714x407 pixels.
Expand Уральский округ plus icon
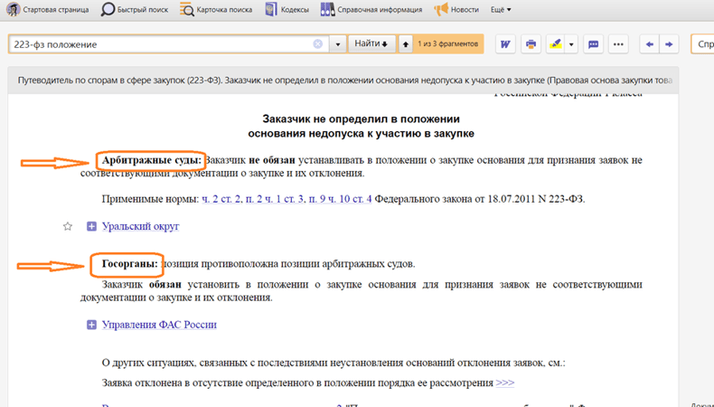pyautogui.click(x=92, y=226)
